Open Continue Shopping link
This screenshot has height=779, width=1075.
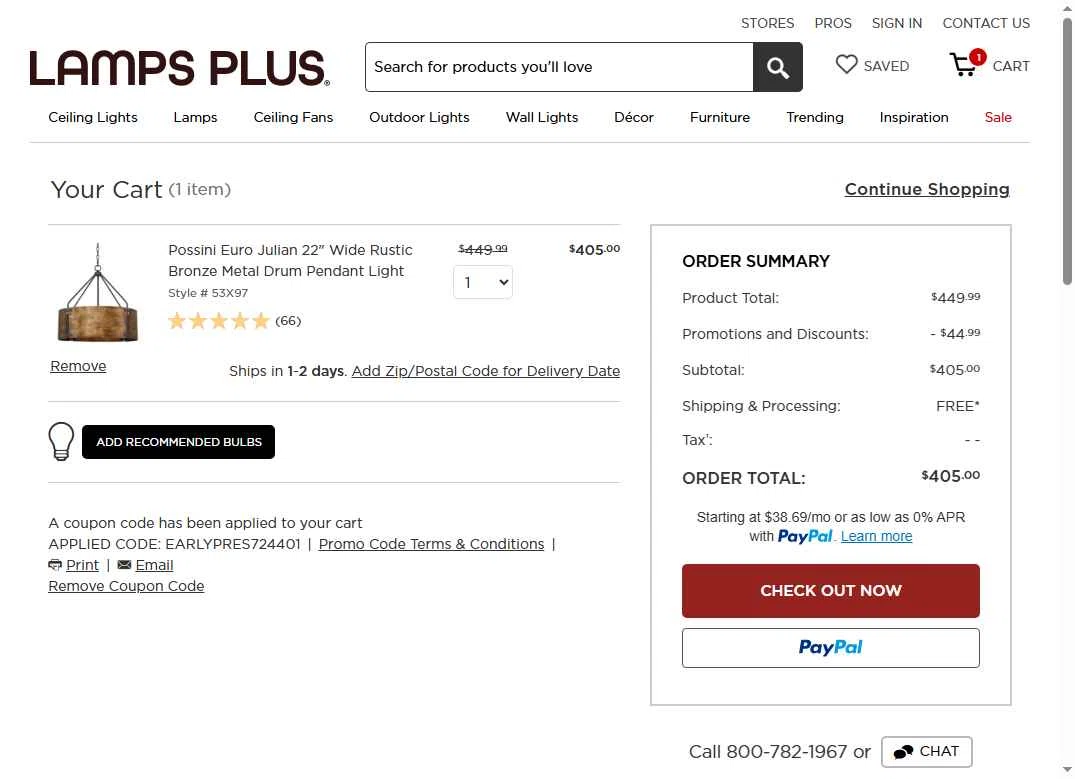[927, 189]
